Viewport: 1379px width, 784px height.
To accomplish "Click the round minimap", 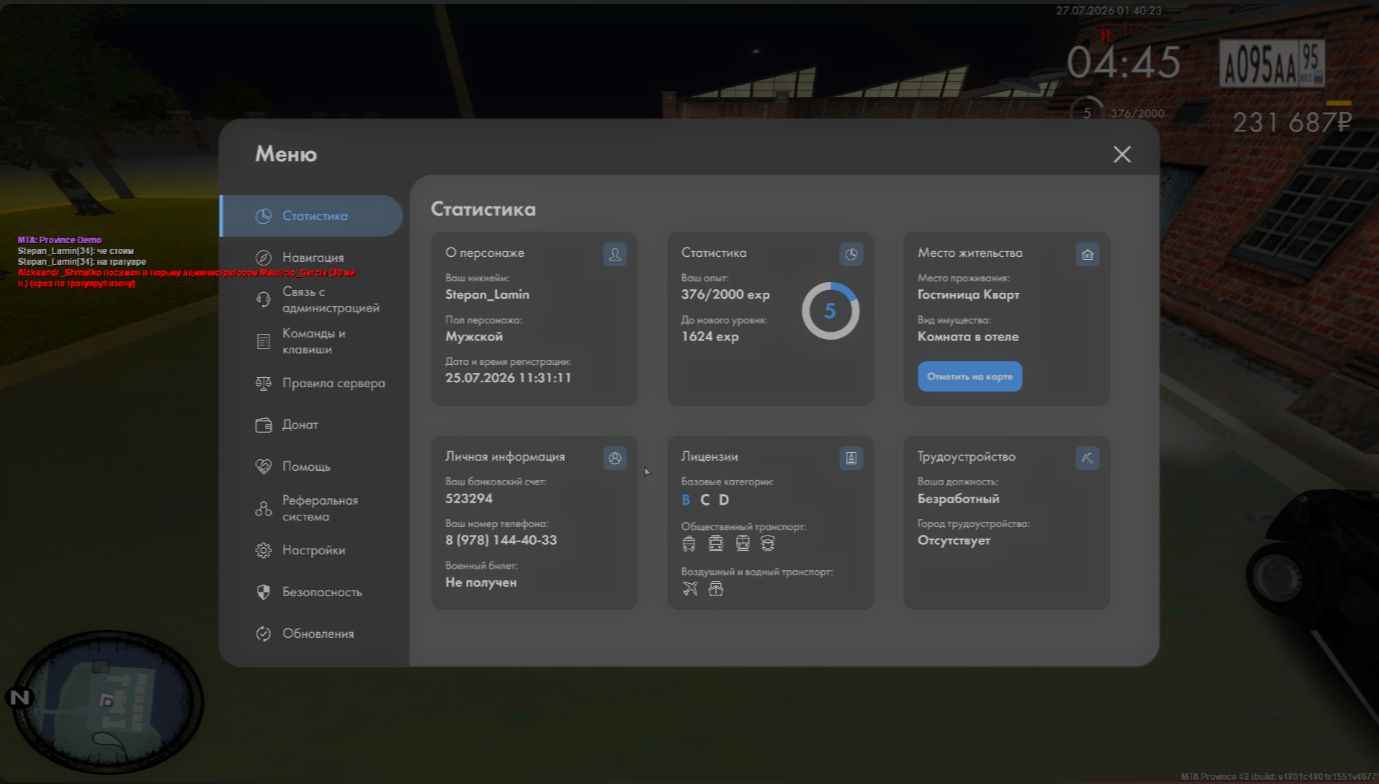I will (x=108, y=702).
